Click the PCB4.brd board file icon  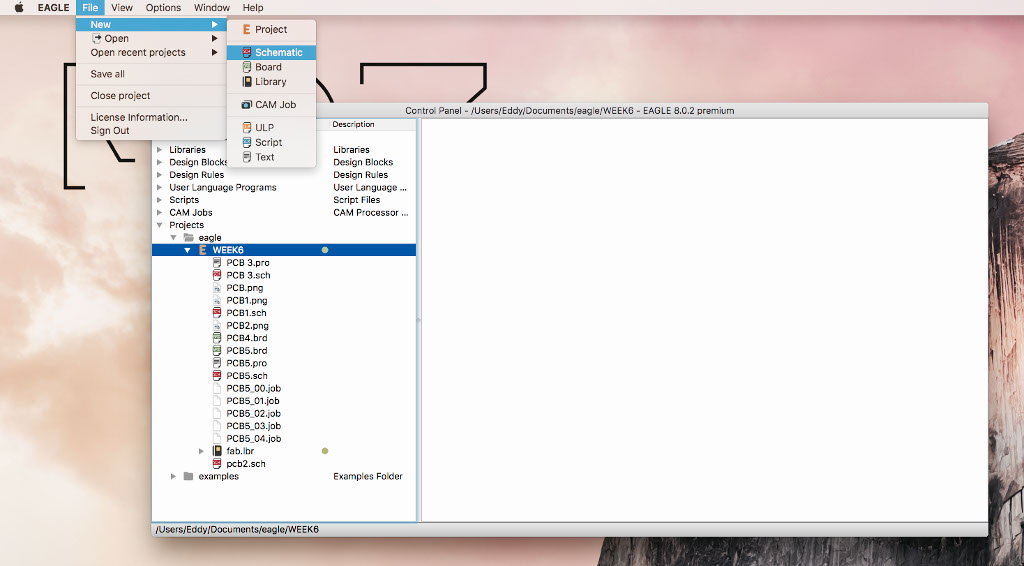[217, 338]
